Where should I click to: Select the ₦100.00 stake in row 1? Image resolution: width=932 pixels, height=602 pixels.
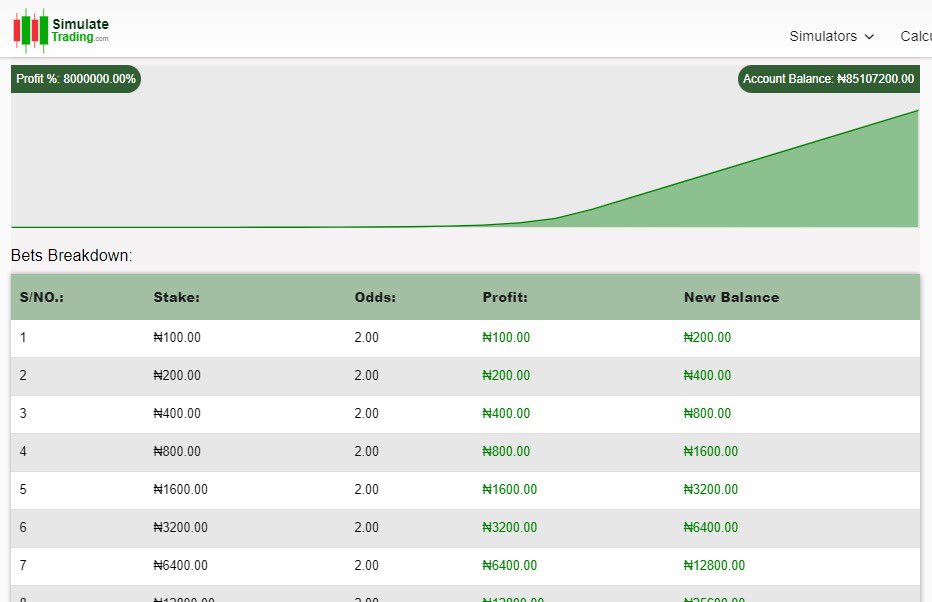point(177,338)
